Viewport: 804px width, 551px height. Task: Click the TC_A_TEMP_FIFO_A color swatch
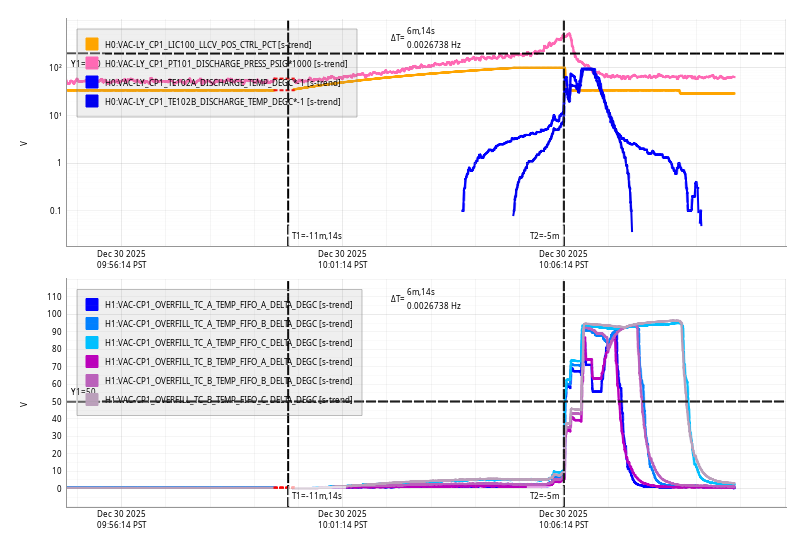pos(92,304)
